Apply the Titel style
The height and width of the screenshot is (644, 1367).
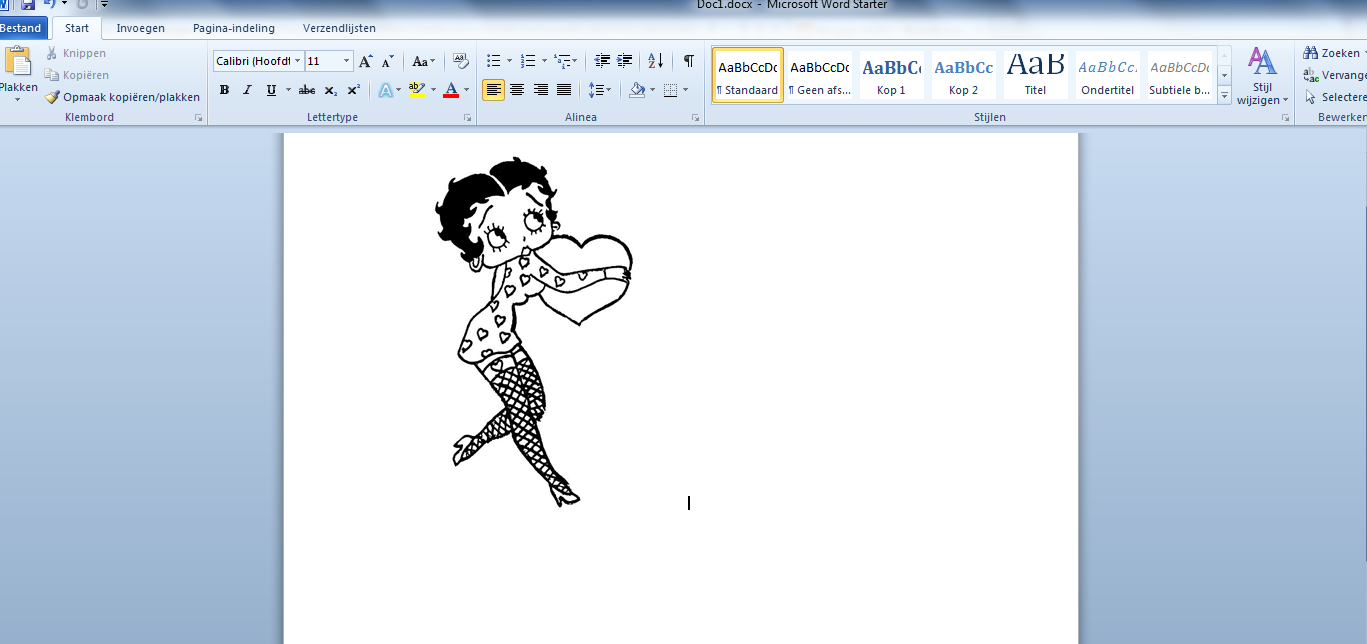[1035, 75]
